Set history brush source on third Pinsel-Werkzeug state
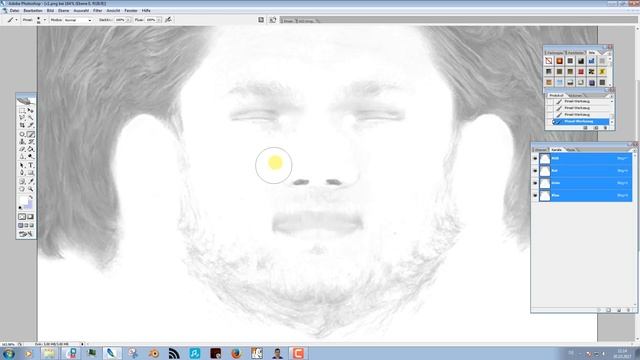Image resolution: width=640 pixels, height=360 pixels. [549, 115]
